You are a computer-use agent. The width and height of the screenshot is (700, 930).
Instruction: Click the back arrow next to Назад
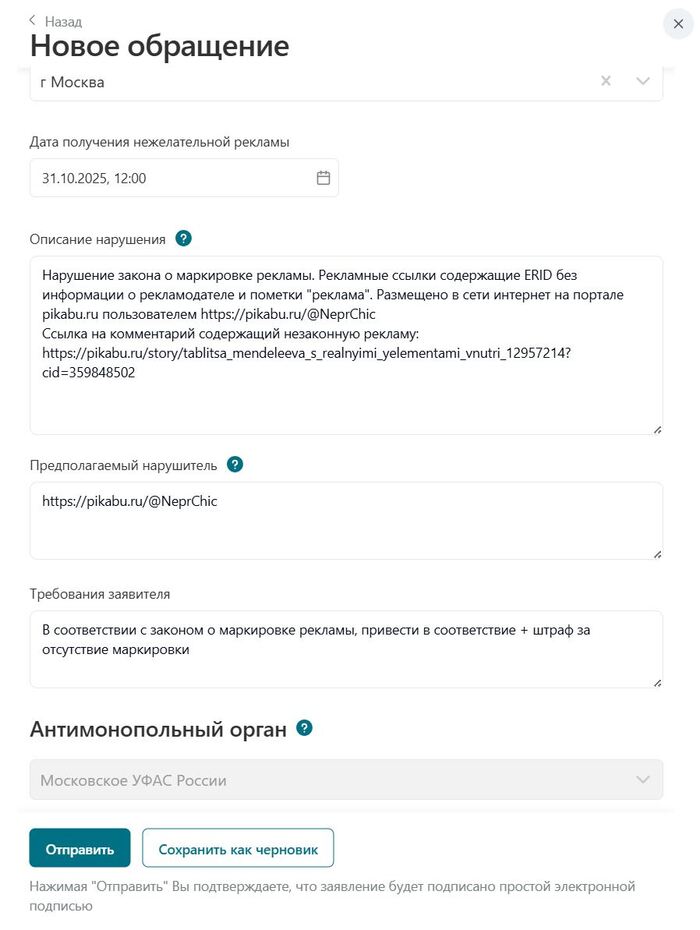[33, 21]
